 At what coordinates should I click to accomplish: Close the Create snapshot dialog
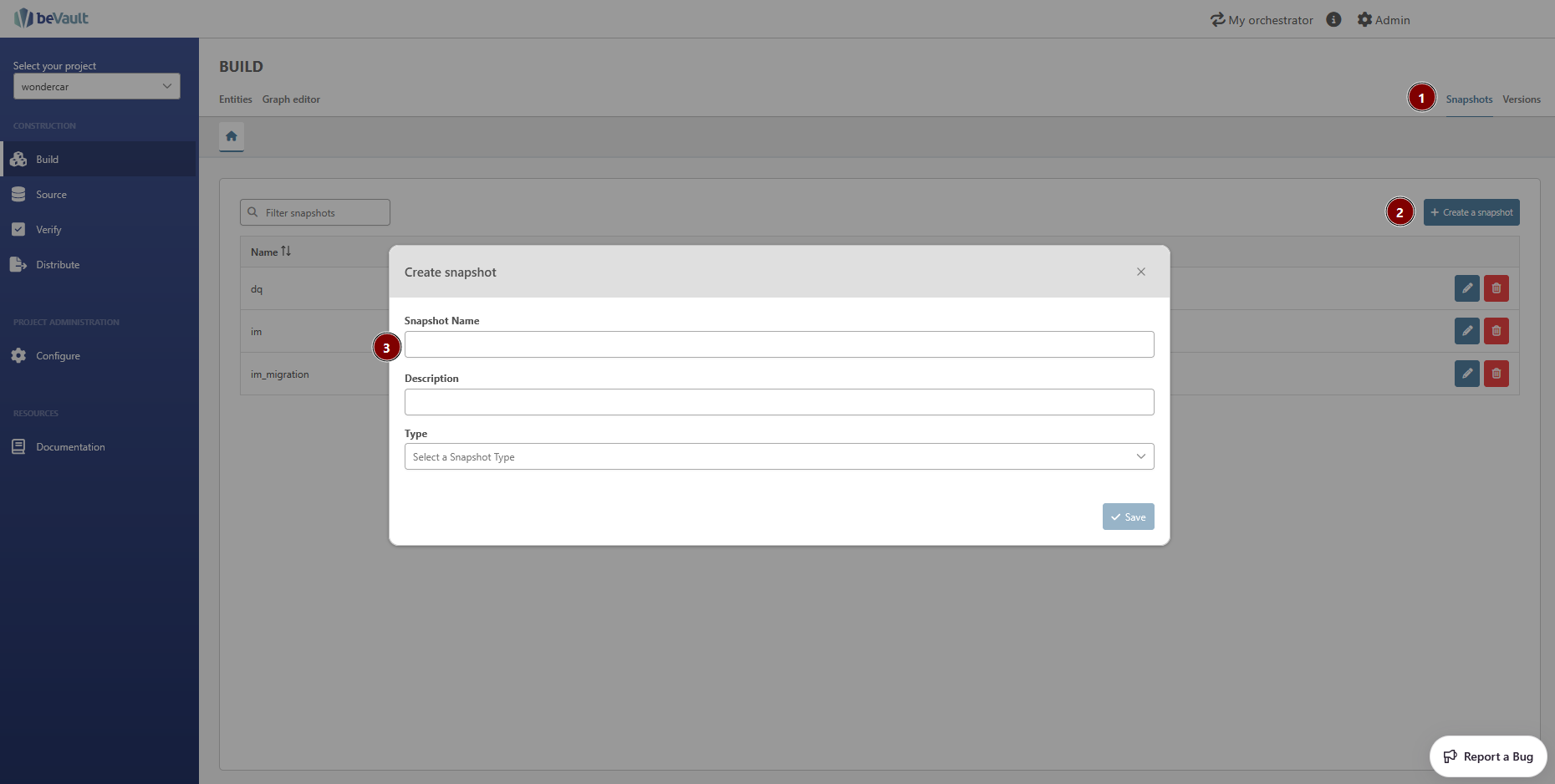tap(1140, 272)
